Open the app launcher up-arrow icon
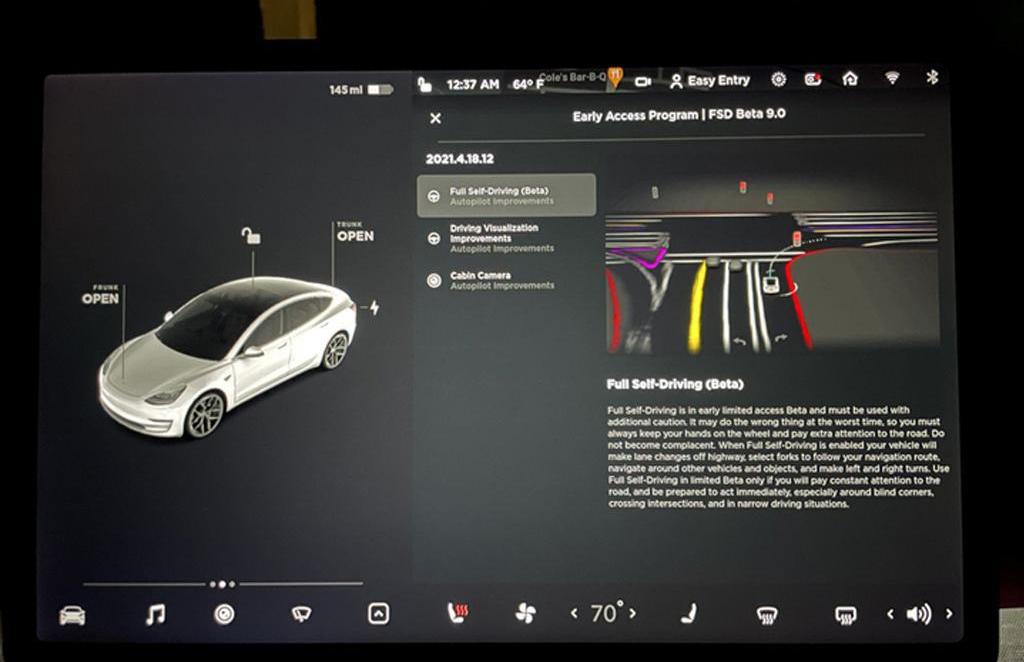The width and height of the screenshot is (1024, 662). pos(379,614)
